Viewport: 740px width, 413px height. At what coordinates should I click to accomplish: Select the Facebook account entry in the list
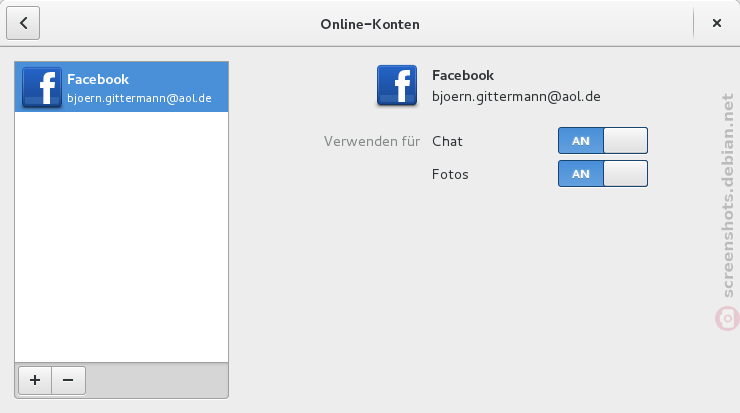tap(121, 87)
